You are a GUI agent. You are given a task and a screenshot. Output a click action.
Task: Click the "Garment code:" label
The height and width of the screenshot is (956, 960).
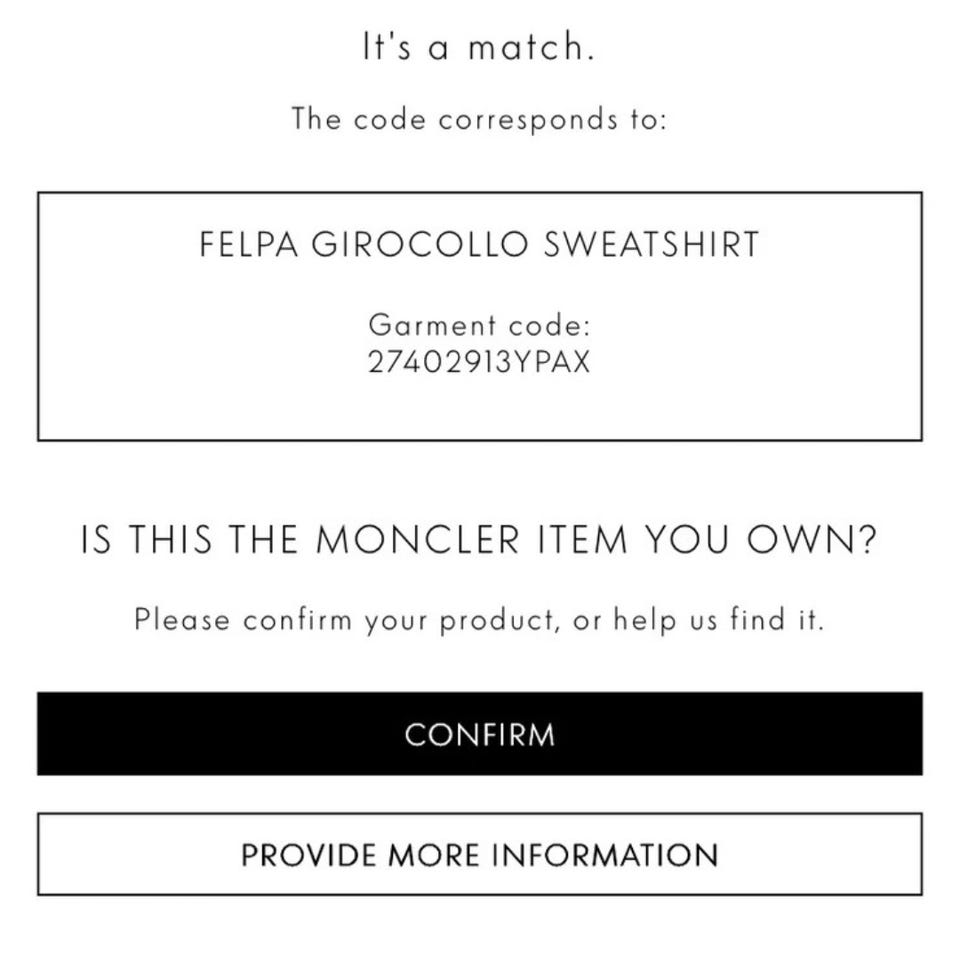pos(479,325)
